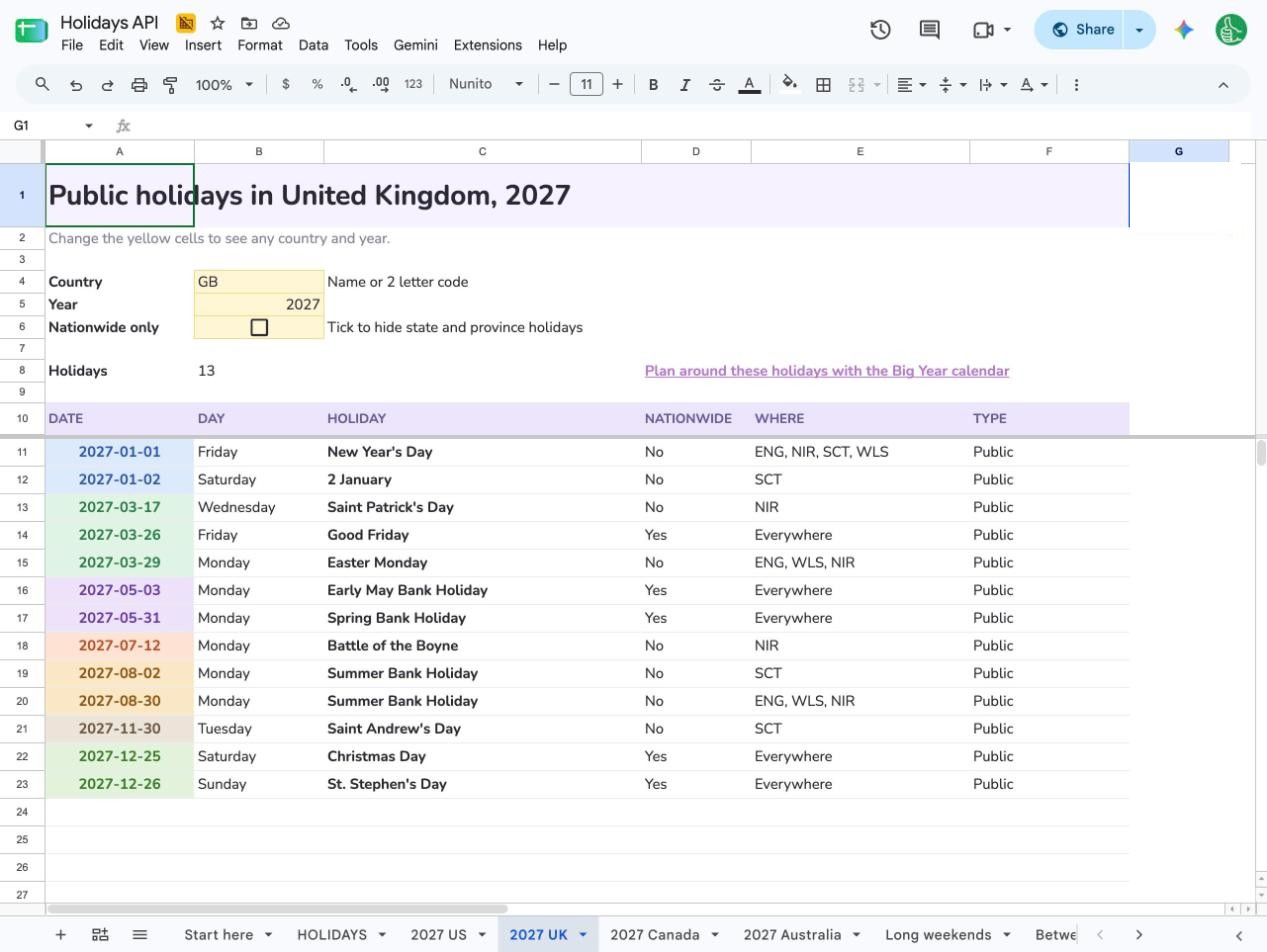Toggle italic formatting

click(x=685, y=85)
